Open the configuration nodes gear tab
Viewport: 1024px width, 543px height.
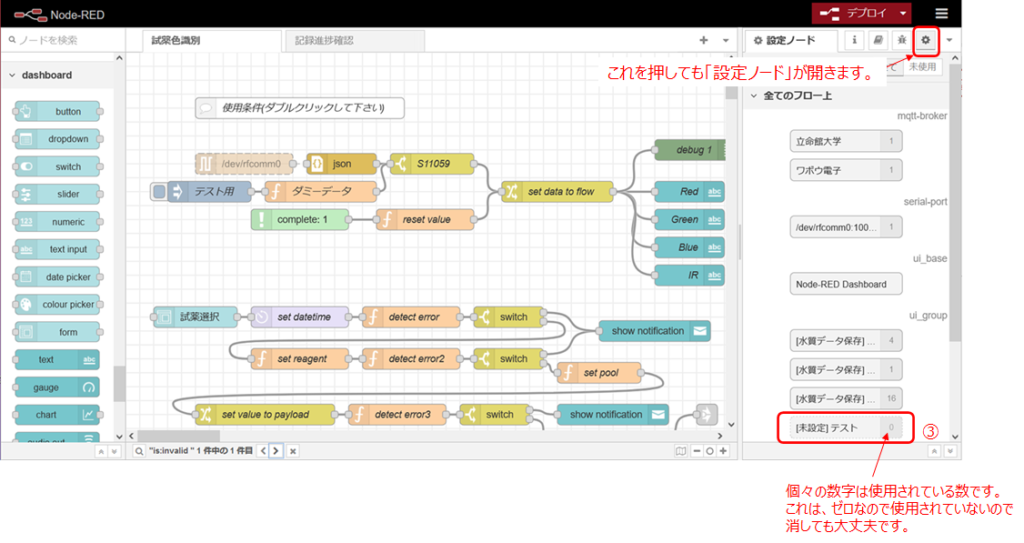(926, 40)
